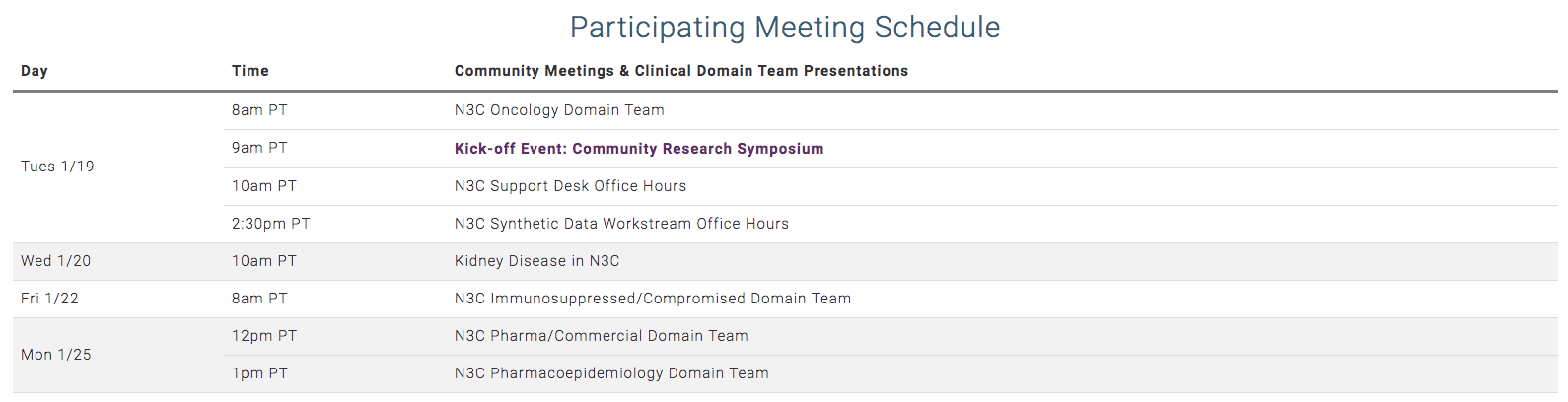
Task: Click N3C Immunosuppressed/Compromised Domain Team entry
Action: [653, 299]
